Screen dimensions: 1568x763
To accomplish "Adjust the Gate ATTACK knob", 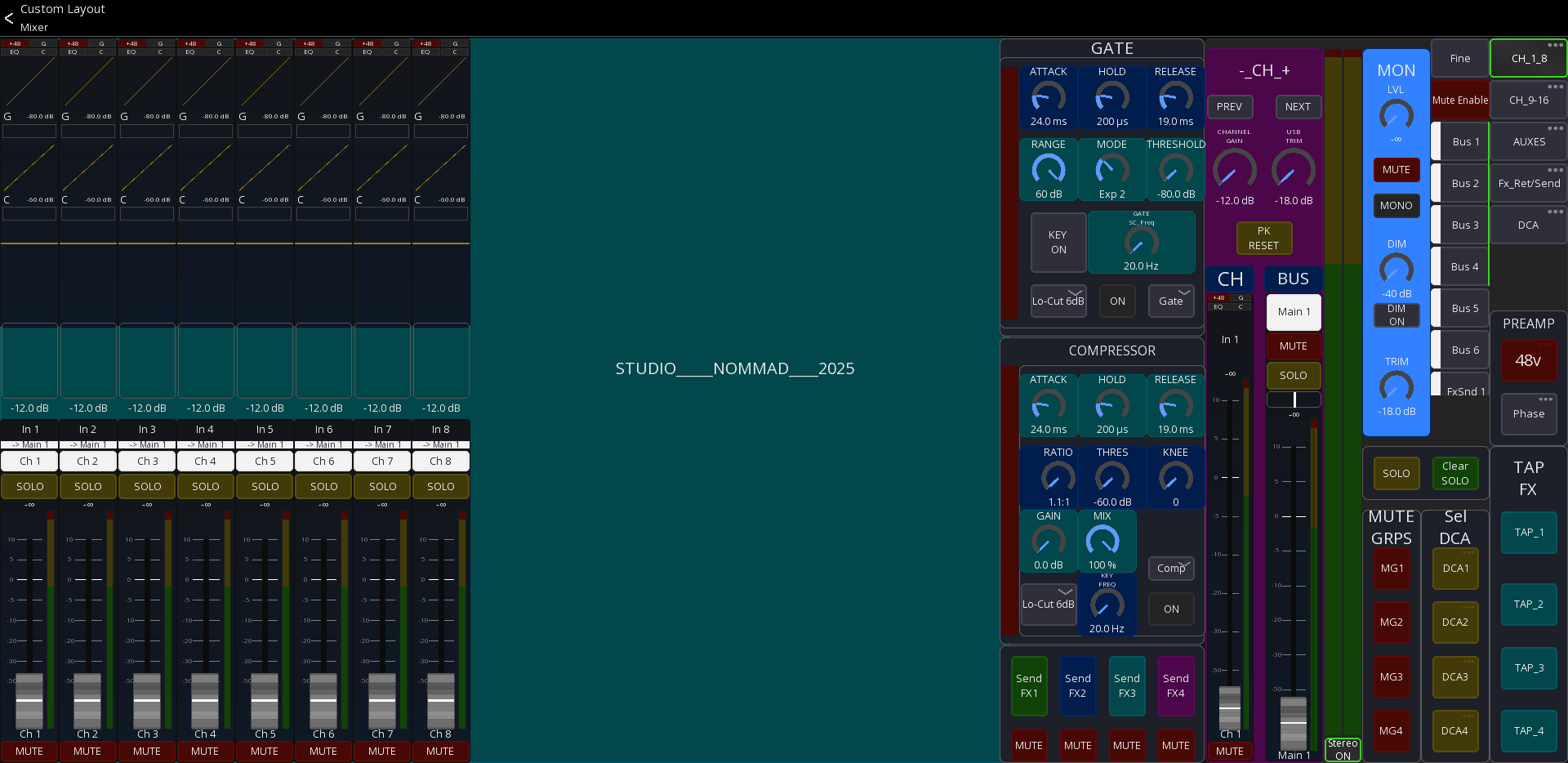I will click(x=1048, y=98).
